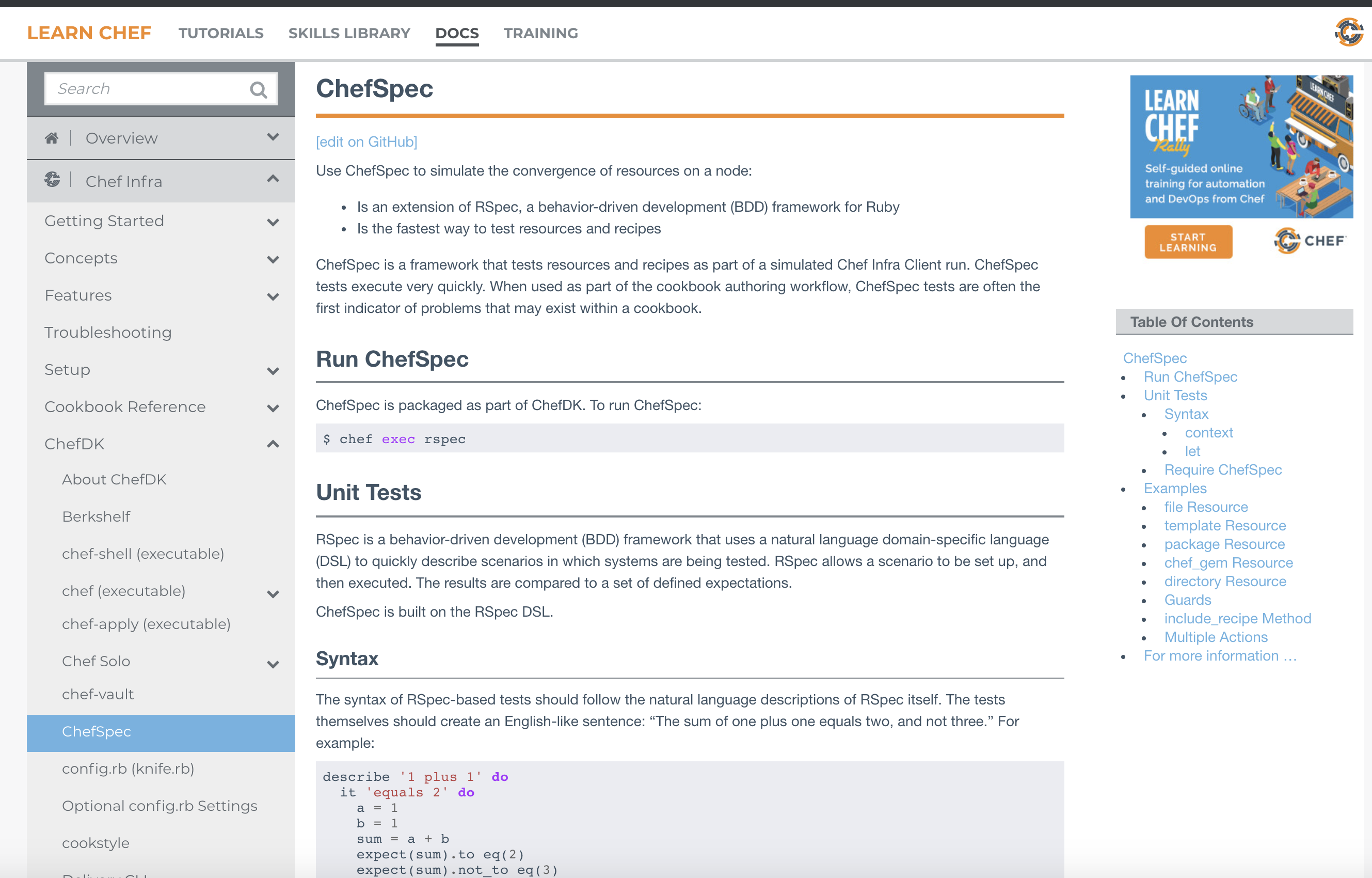Expand the Getting Started menu chevron
This screenshot has height=878, width=1372.
[x=273, y=223]
